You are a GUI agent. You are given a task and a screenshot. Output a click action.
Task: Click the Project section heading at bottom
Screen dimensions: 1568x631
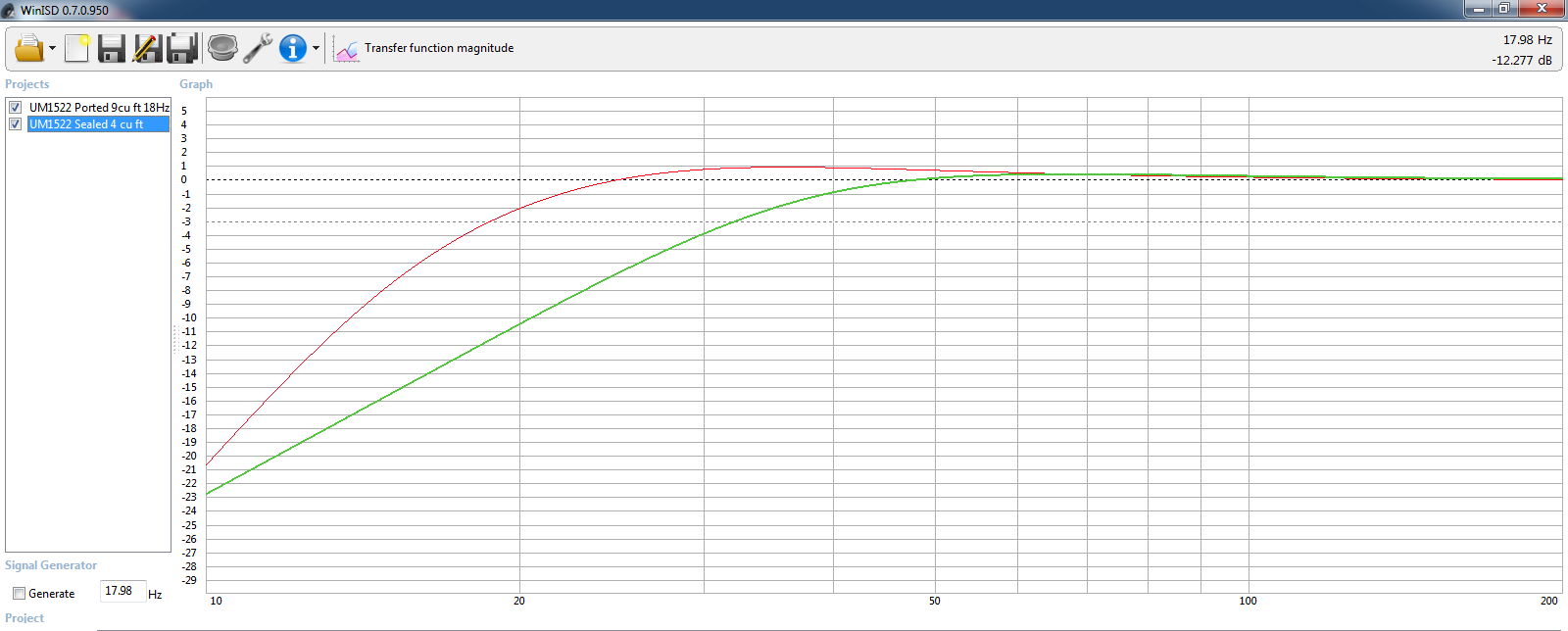click(24, 618)
